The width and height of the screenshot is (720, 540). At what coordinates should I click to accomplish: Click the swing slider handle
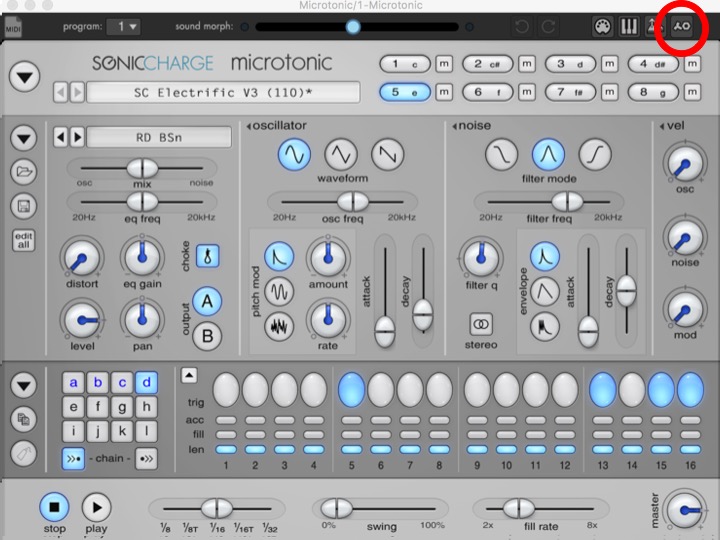(337, 508)
